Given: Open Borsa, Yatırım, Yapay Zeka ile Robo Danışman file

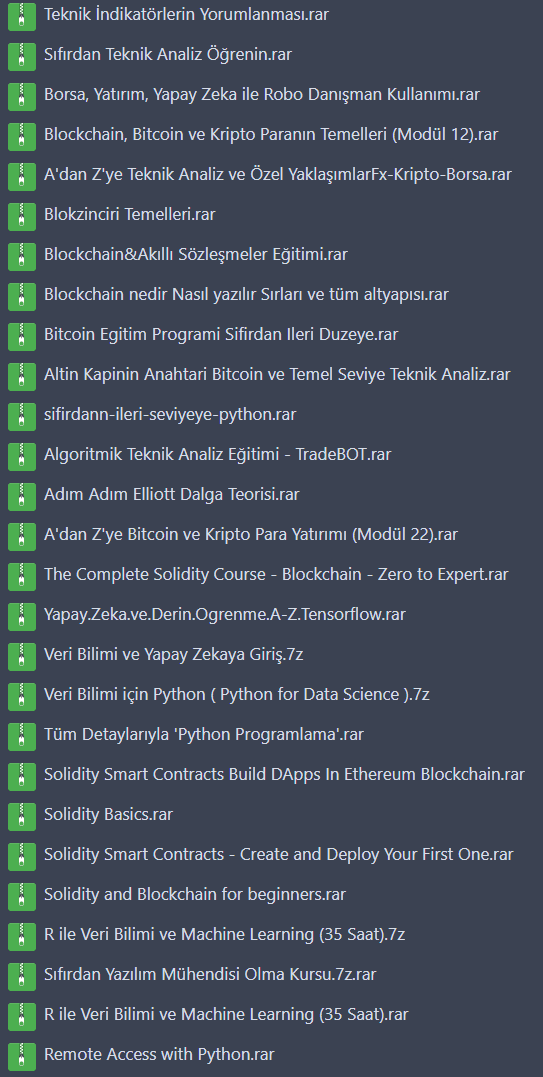Looking at the screenshot, I should (x=262, y=95).
